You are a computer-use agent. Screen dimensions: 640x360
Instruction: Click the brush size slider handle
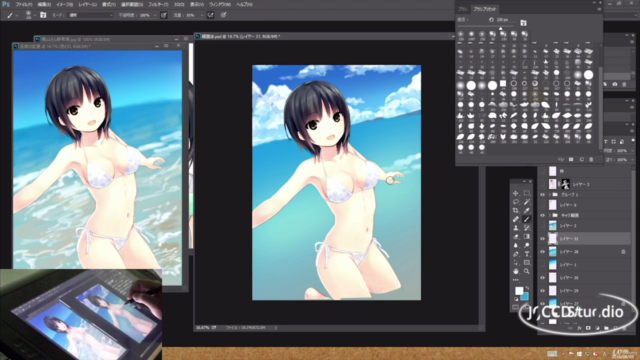tap(501, 28)
